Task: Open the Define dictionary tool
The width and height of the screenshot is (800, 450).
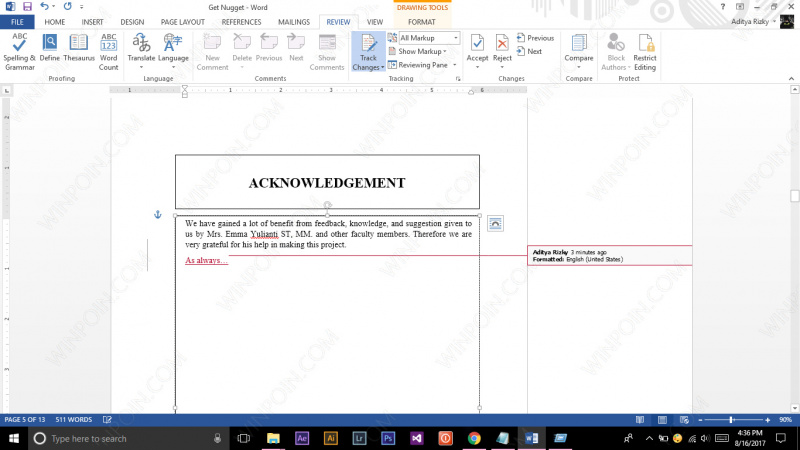Action: 49,48
